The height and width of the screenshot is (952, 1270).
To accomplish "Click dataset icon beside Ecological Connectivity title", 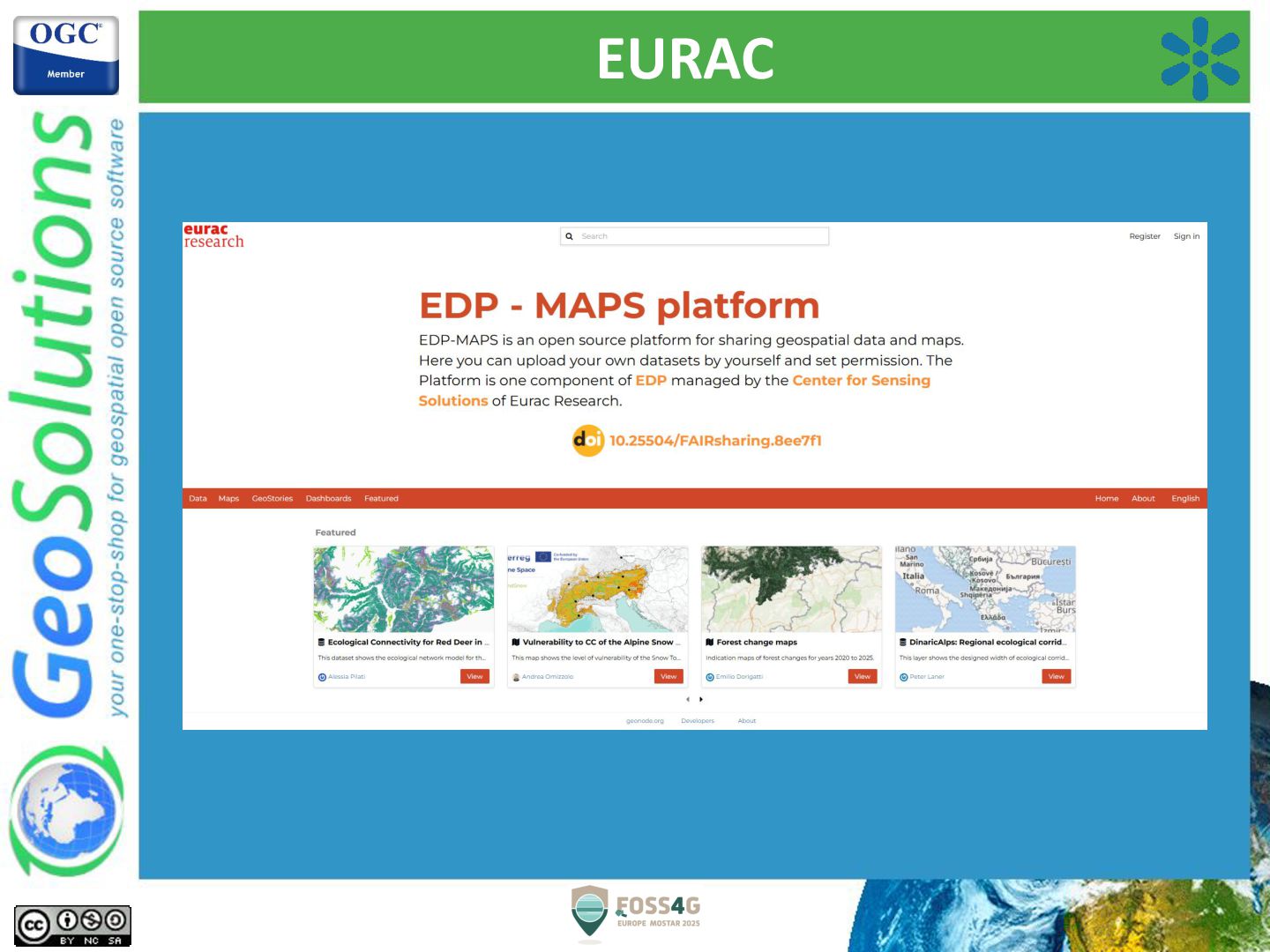I will tap(321, 643).
